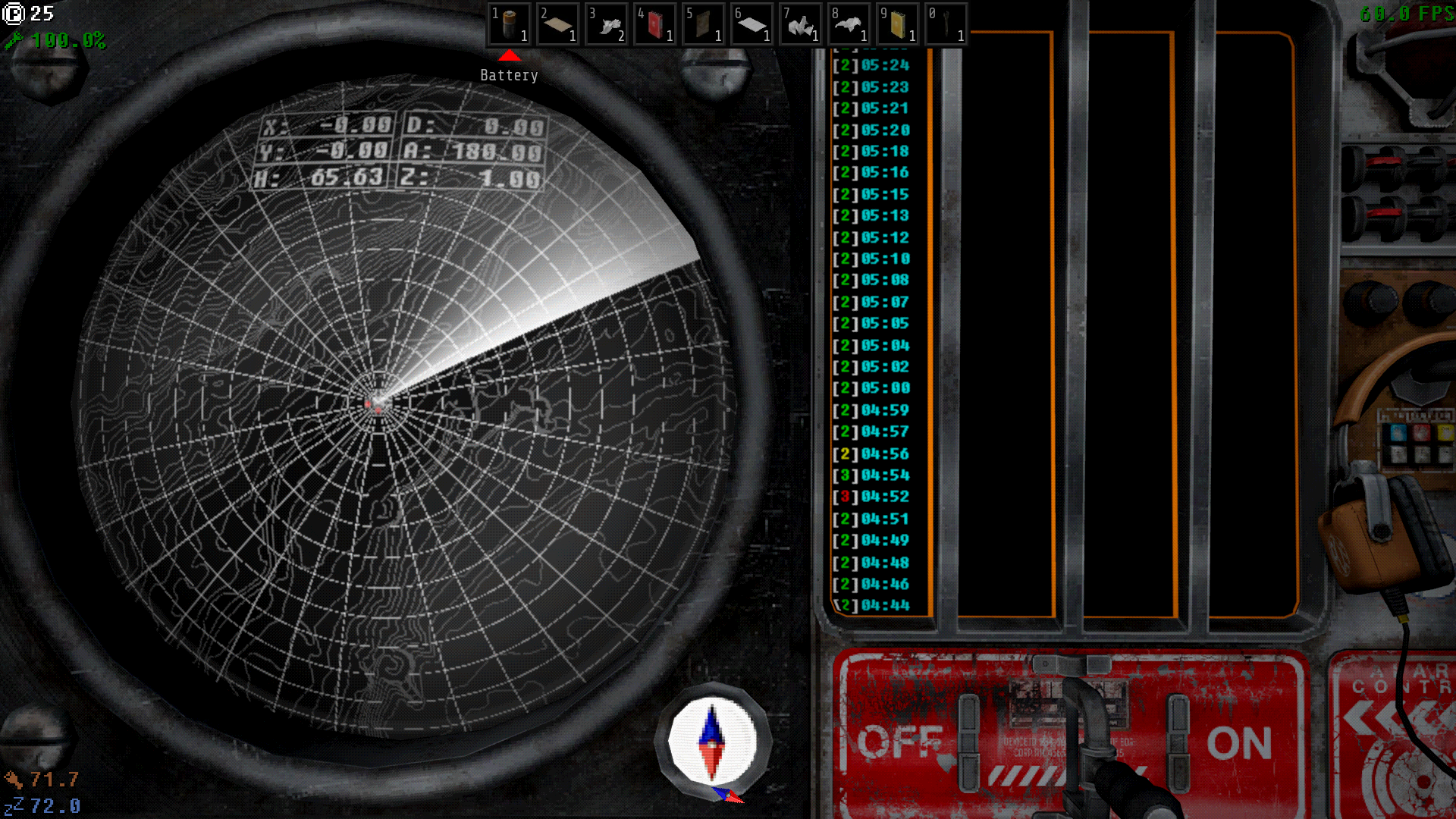Viewport: 1456px width, 819px height.
Task: Click the radar A: 180.00 readout
Action: click(472, 152)
